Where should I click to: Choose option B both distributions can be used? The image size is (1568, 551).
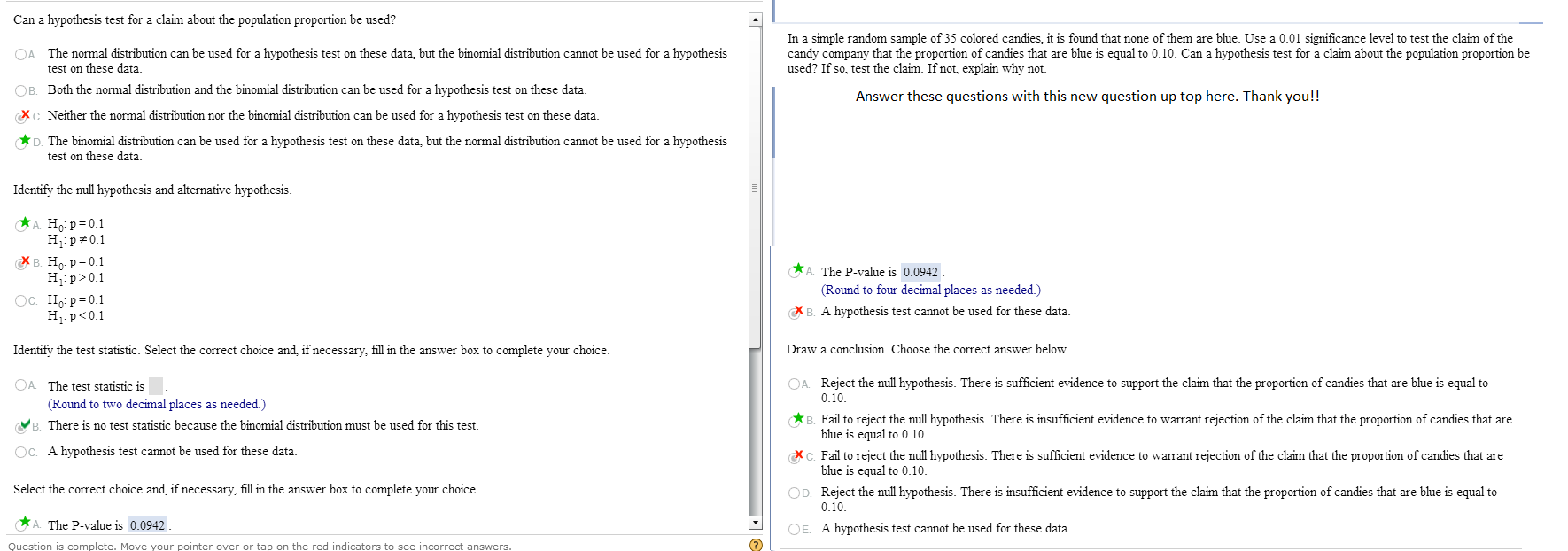[20, 90]
